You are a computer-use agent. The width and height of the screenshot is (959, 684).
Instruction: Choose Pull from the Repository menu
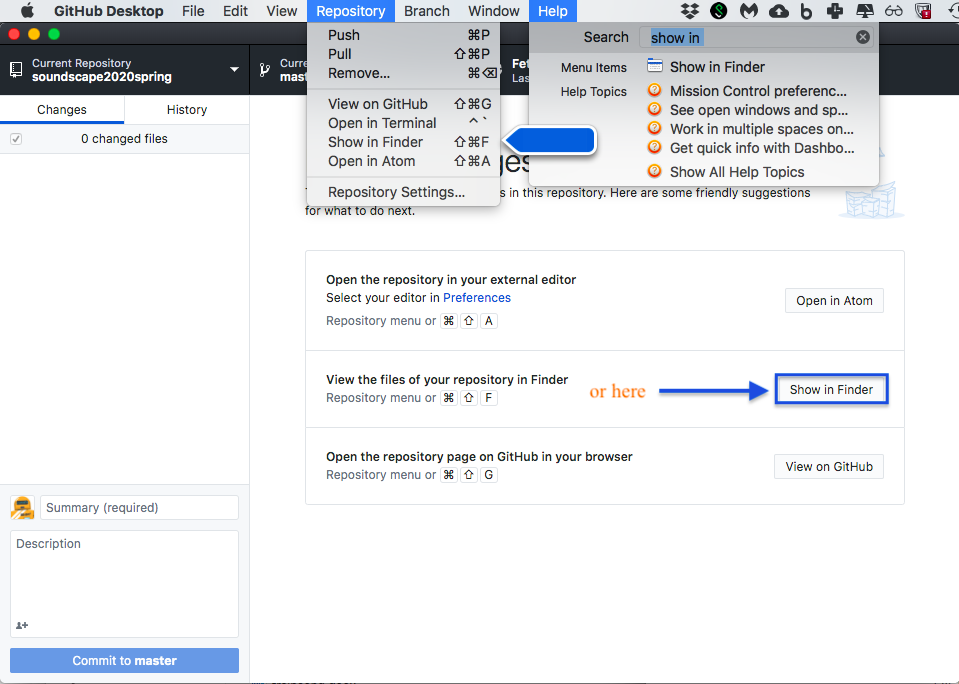[403, 54]
